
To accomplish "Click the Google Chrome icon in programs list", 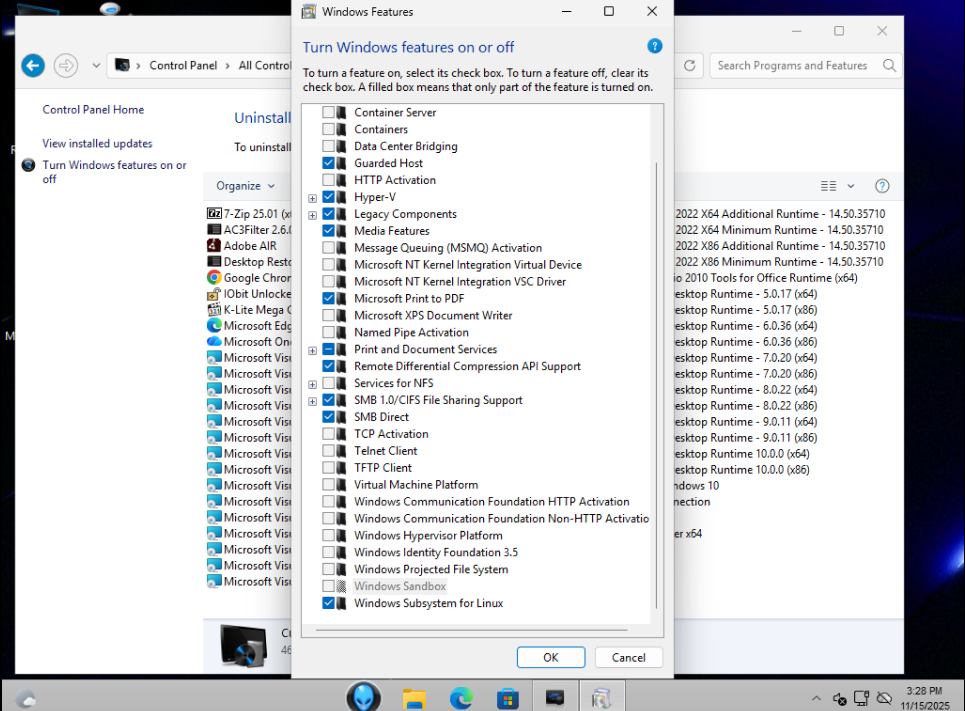I will click(214, 278).
